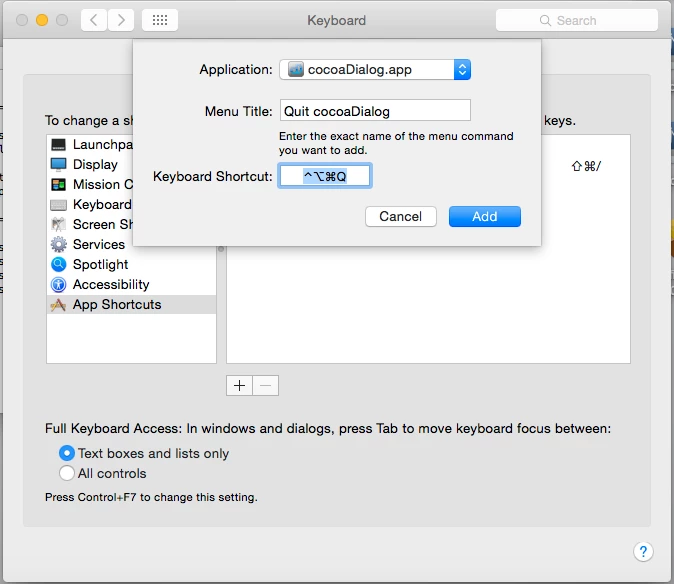Click the Search field
This screenshot has width=674, height=584.
tap(576, 20)
